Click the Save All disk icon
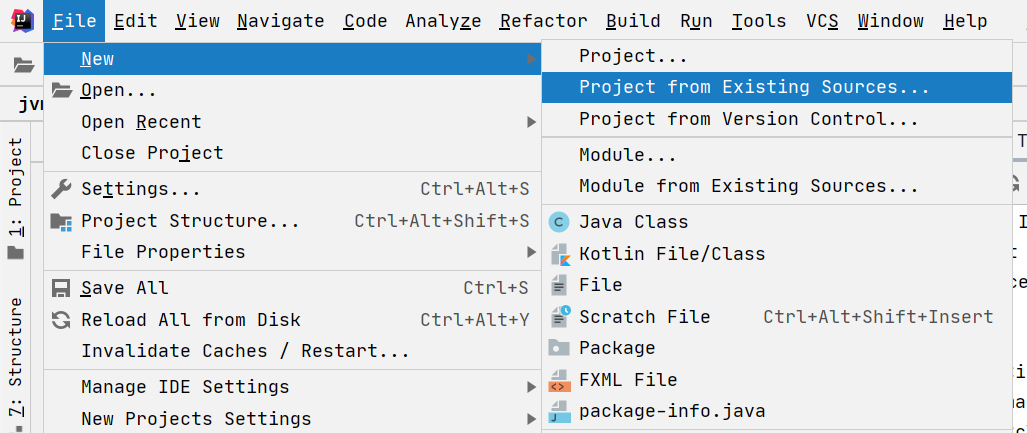Viewport: 1027px width, 433px height. 62,288
